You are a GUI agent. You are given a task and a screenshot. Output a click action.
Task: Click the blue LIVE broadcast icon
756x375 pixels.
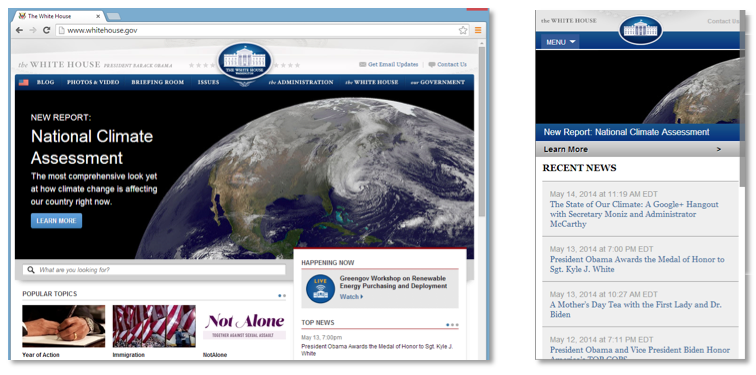coord(320,289)
